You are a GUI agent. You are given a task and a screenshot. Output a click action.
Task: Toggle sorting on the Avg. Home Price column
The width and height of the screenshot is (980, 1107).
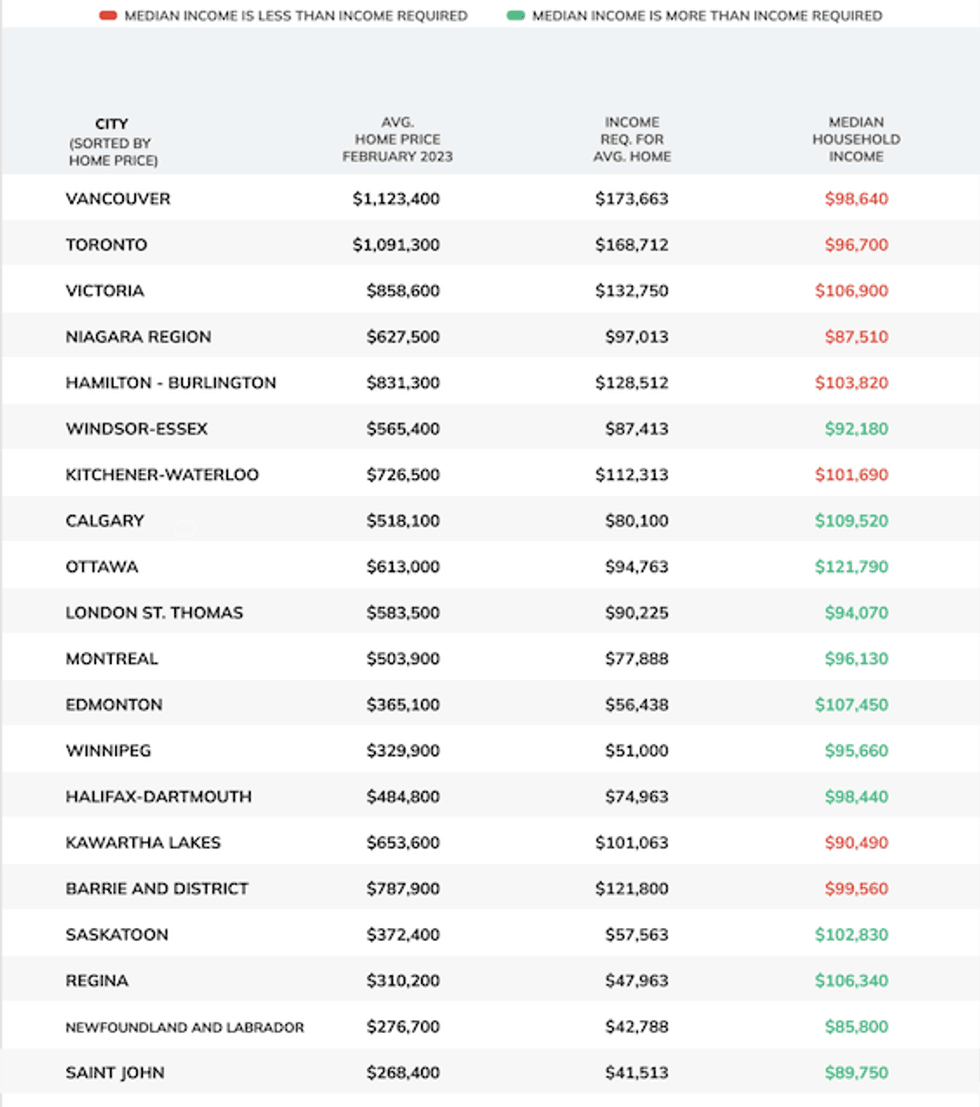[x=400, y=139]
